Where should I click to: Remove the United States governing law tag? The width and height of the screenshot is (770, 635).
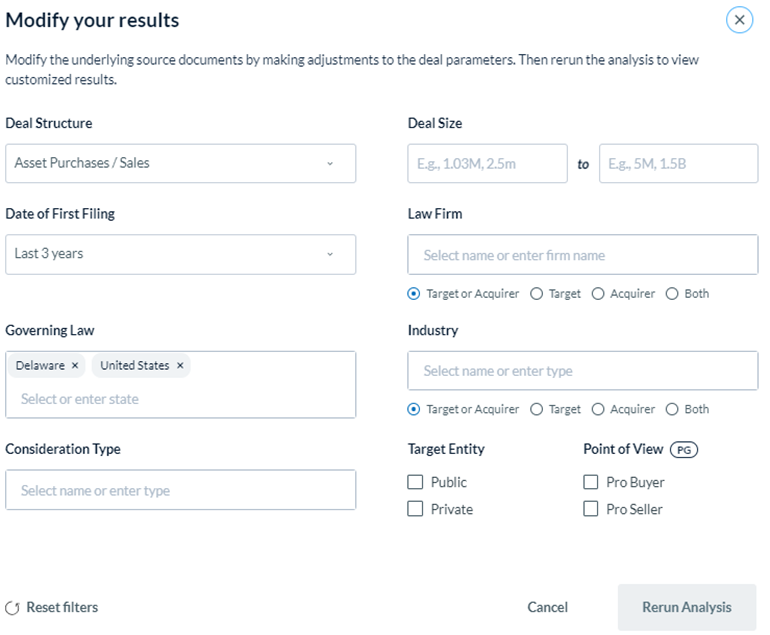coord(180,365)
